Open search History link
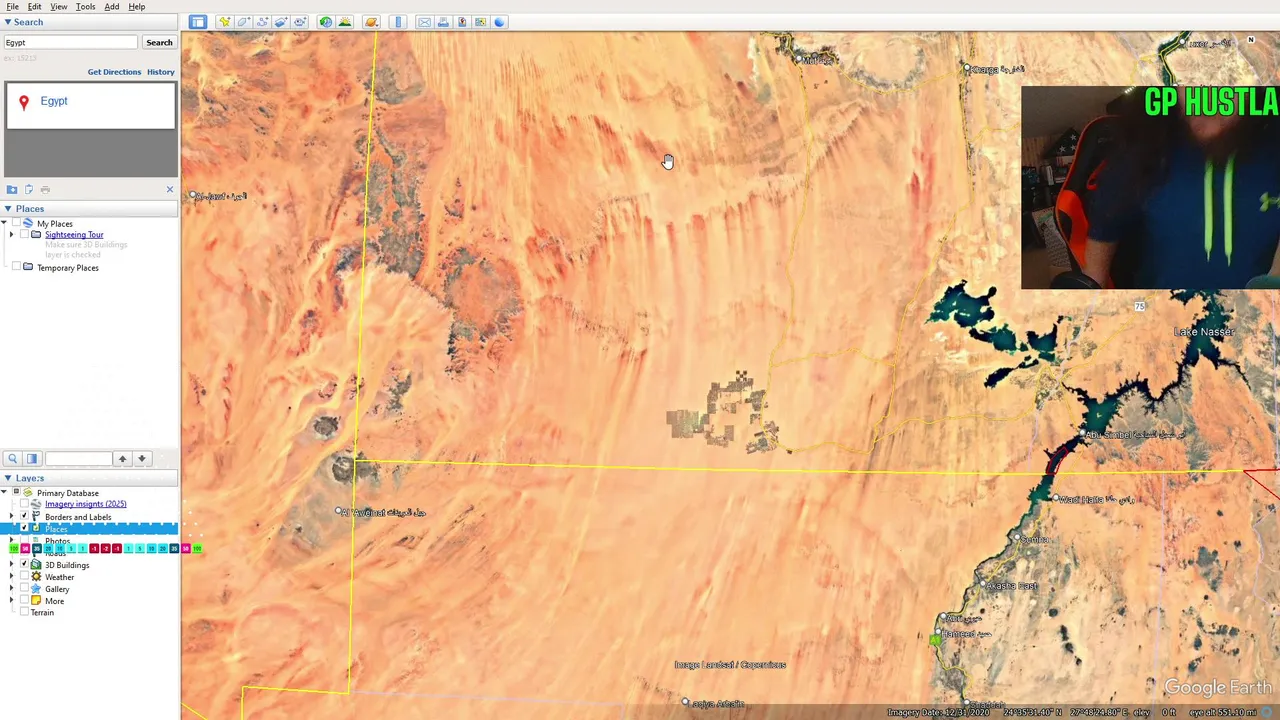The width and height of the screenshot is (1280, 720). pos(161,72)
